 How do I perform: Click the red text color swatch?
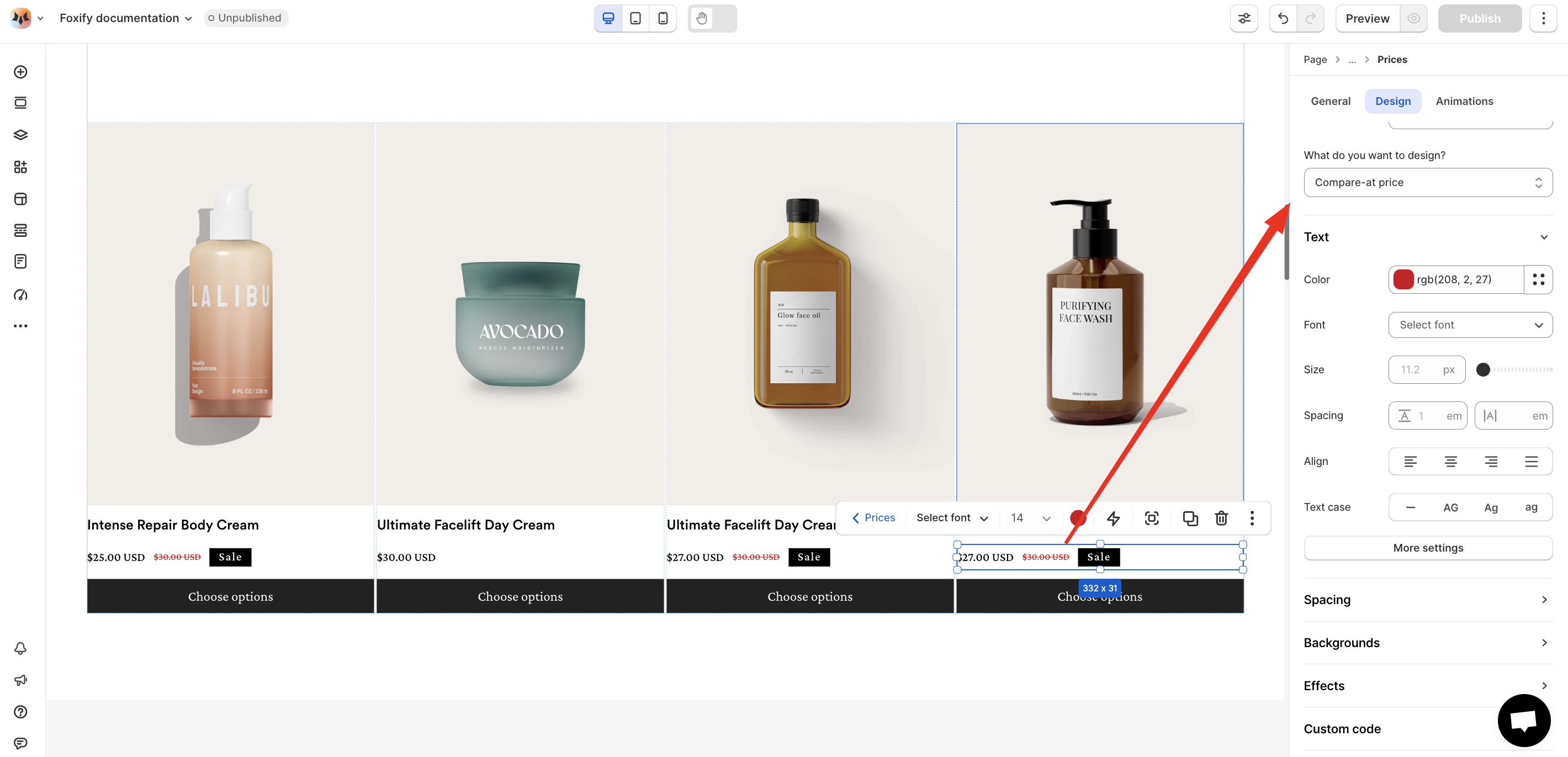click(x=1403, y=279)
